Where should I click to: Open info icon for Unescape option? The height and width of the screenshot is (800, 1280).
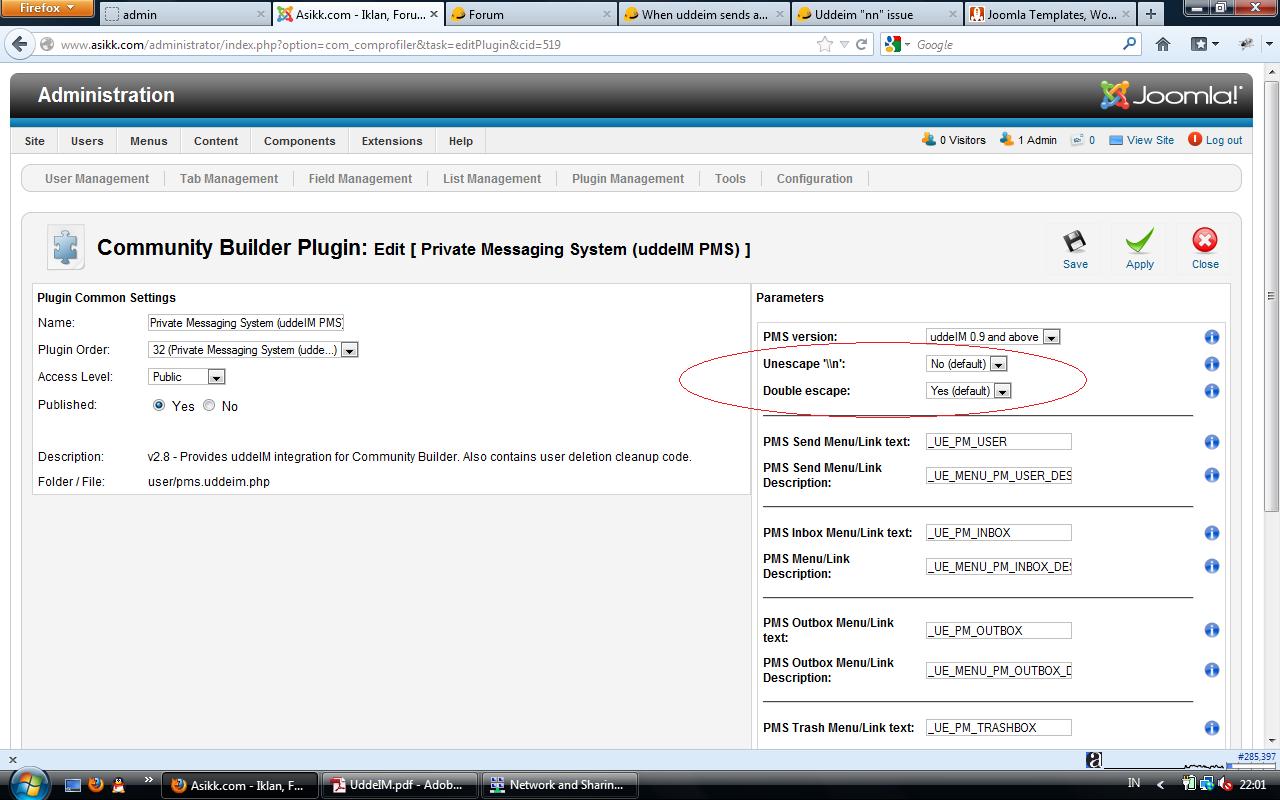click(1211, 364)
